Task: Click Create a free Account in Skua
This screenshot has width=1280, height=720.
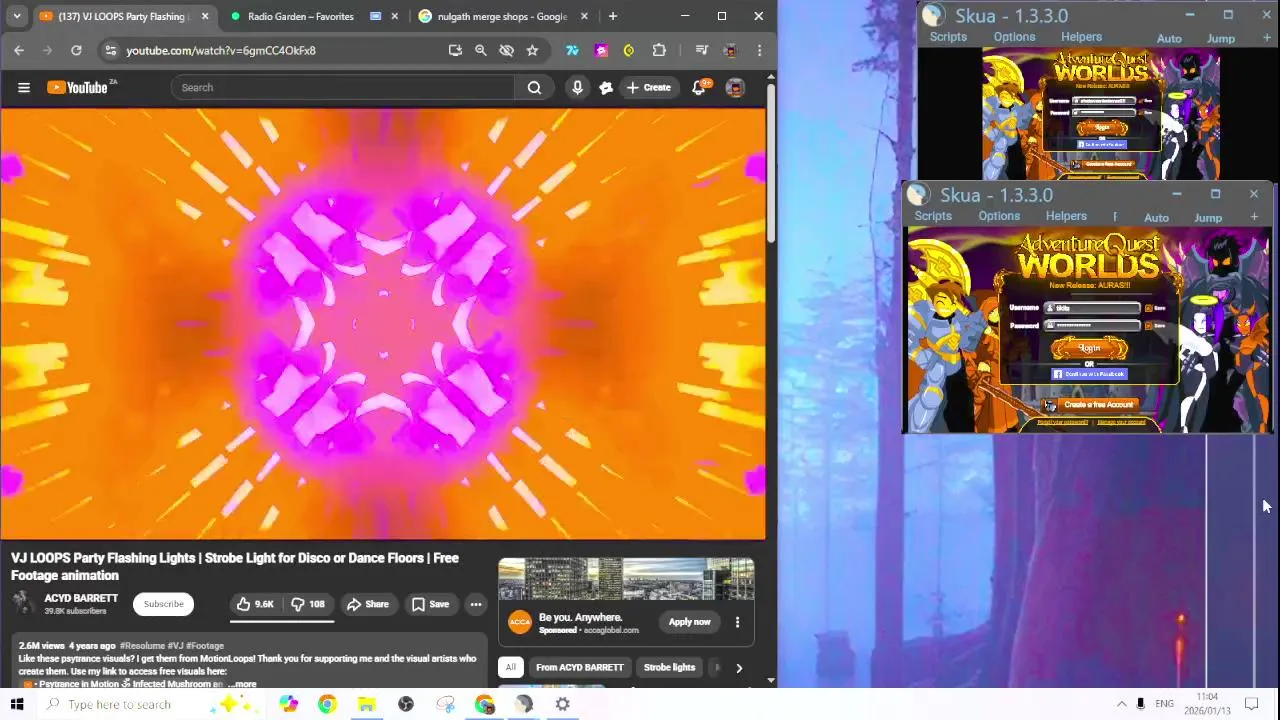Action: pyautogui.click(x=1091, y=405)
